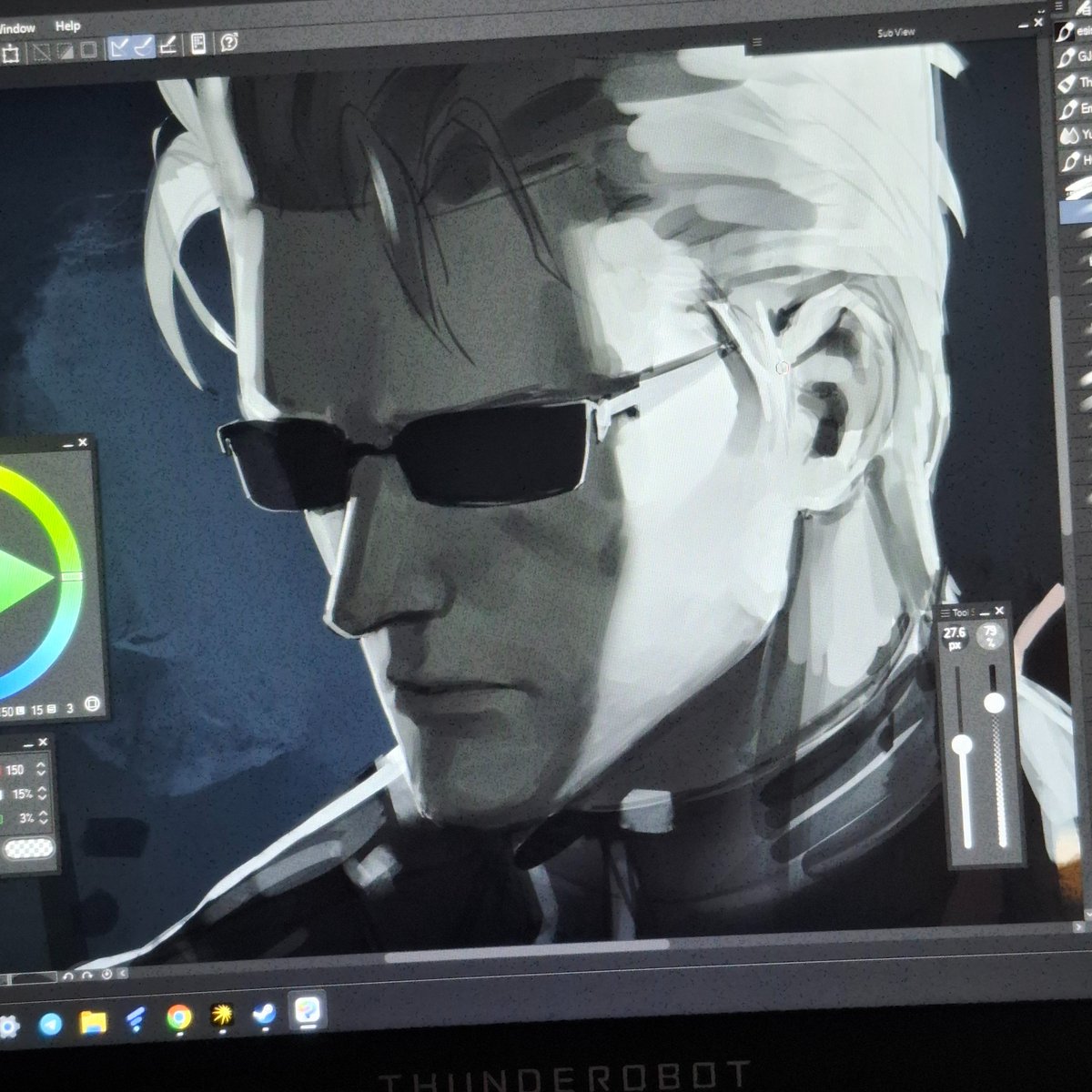Click the Invert selected area icon
The width and height of the screenshot is (1092, 1092).
[66, 51]
